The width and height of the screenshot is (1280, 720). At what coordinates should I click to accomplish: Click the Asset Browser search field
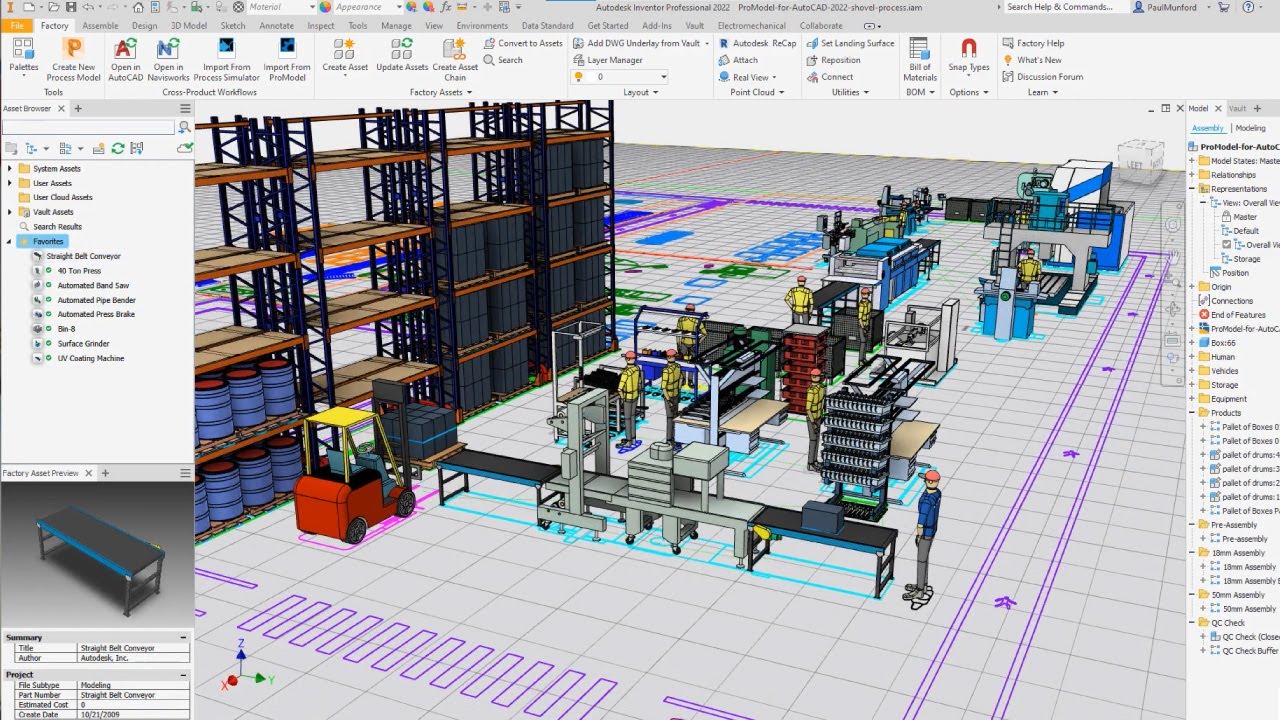pyautogui.click(x=88, y=127)
